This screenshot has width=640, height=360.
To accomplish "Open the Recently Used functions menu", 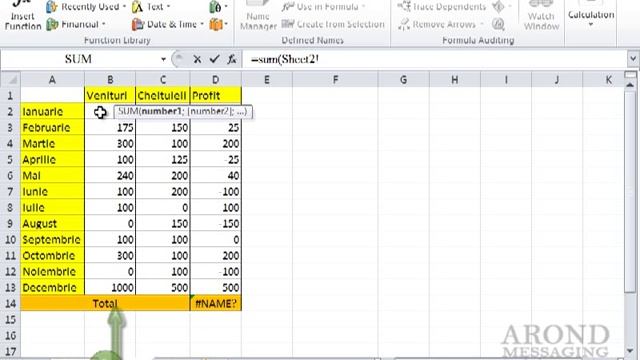I will coord(86,7).
